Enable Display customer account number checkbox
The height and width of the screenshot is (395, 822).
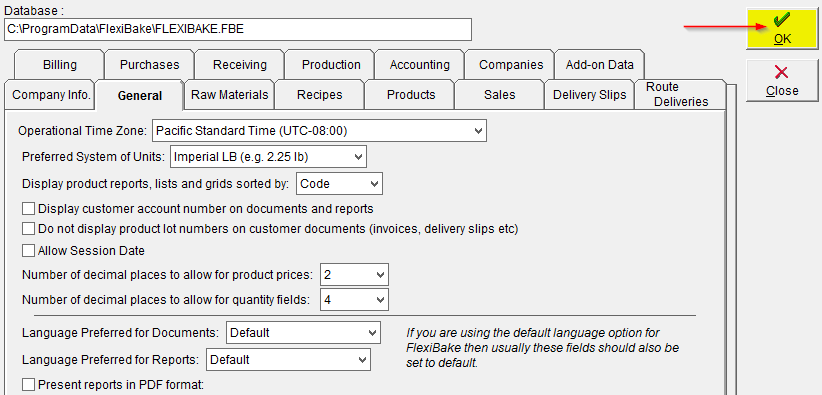28,209
